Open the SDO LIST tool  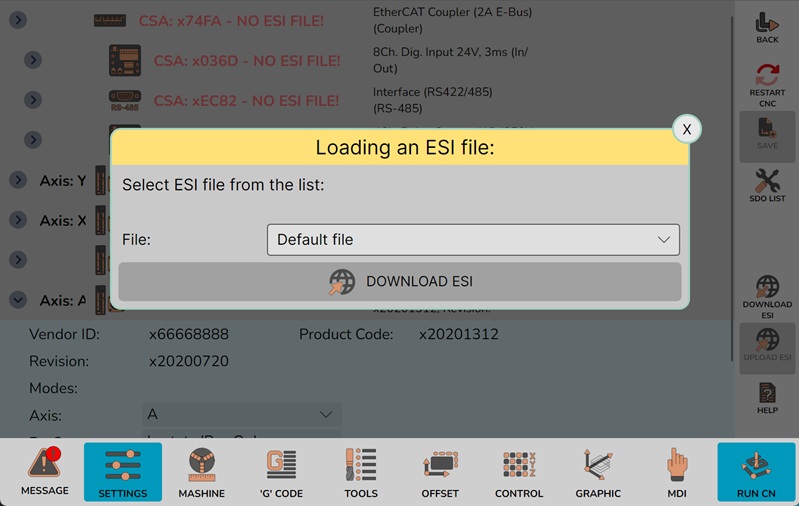[767, 186]
